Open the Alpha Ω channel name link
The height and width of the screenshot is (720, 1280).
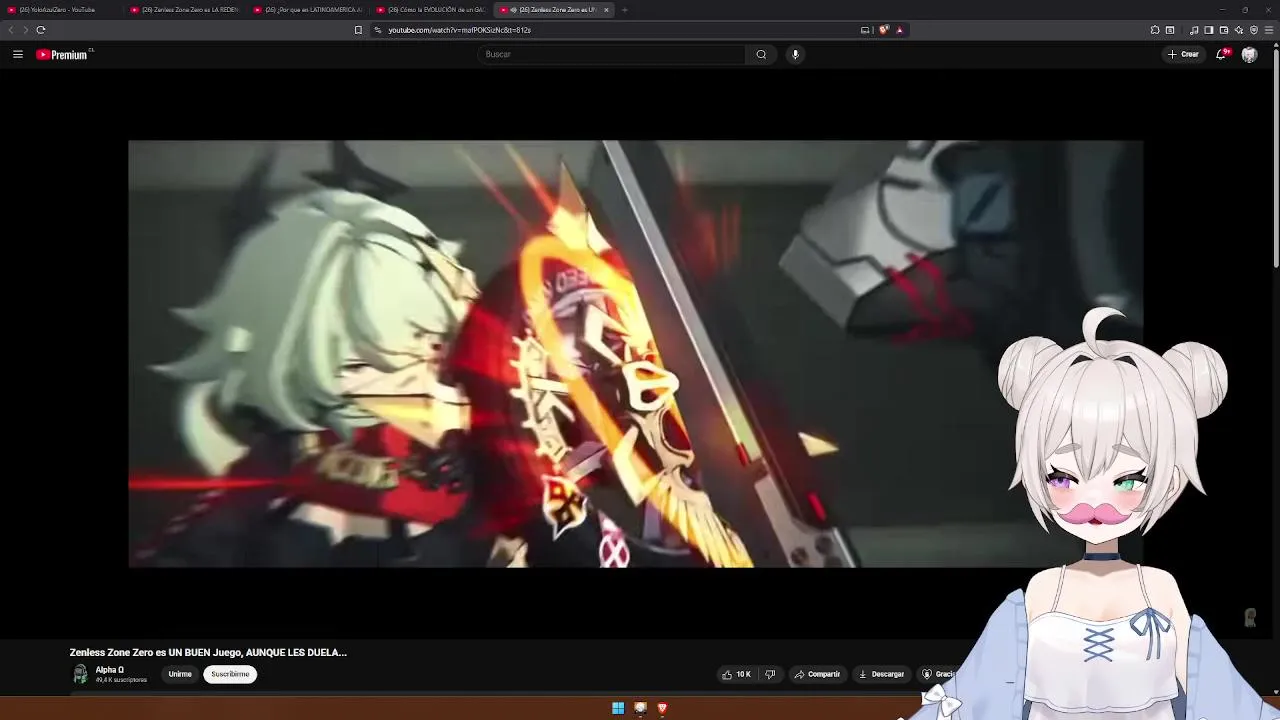(110, 670)
